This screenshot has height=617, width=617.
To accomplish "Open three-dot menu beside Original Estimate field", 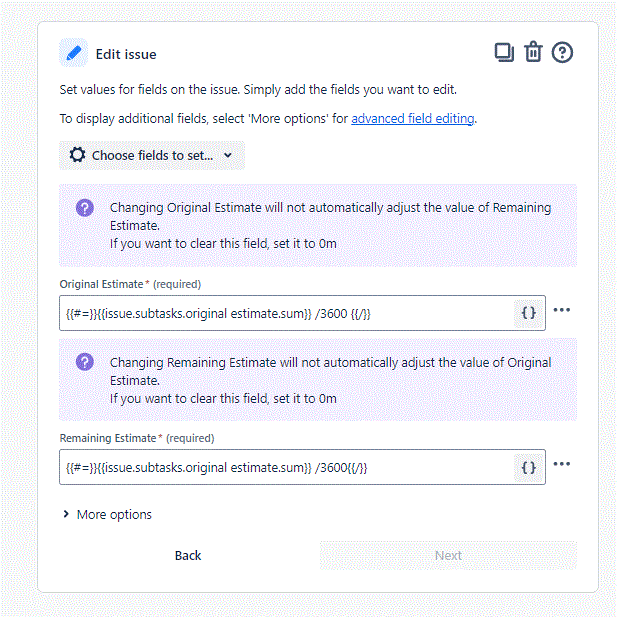I will (x=562, y=310).
